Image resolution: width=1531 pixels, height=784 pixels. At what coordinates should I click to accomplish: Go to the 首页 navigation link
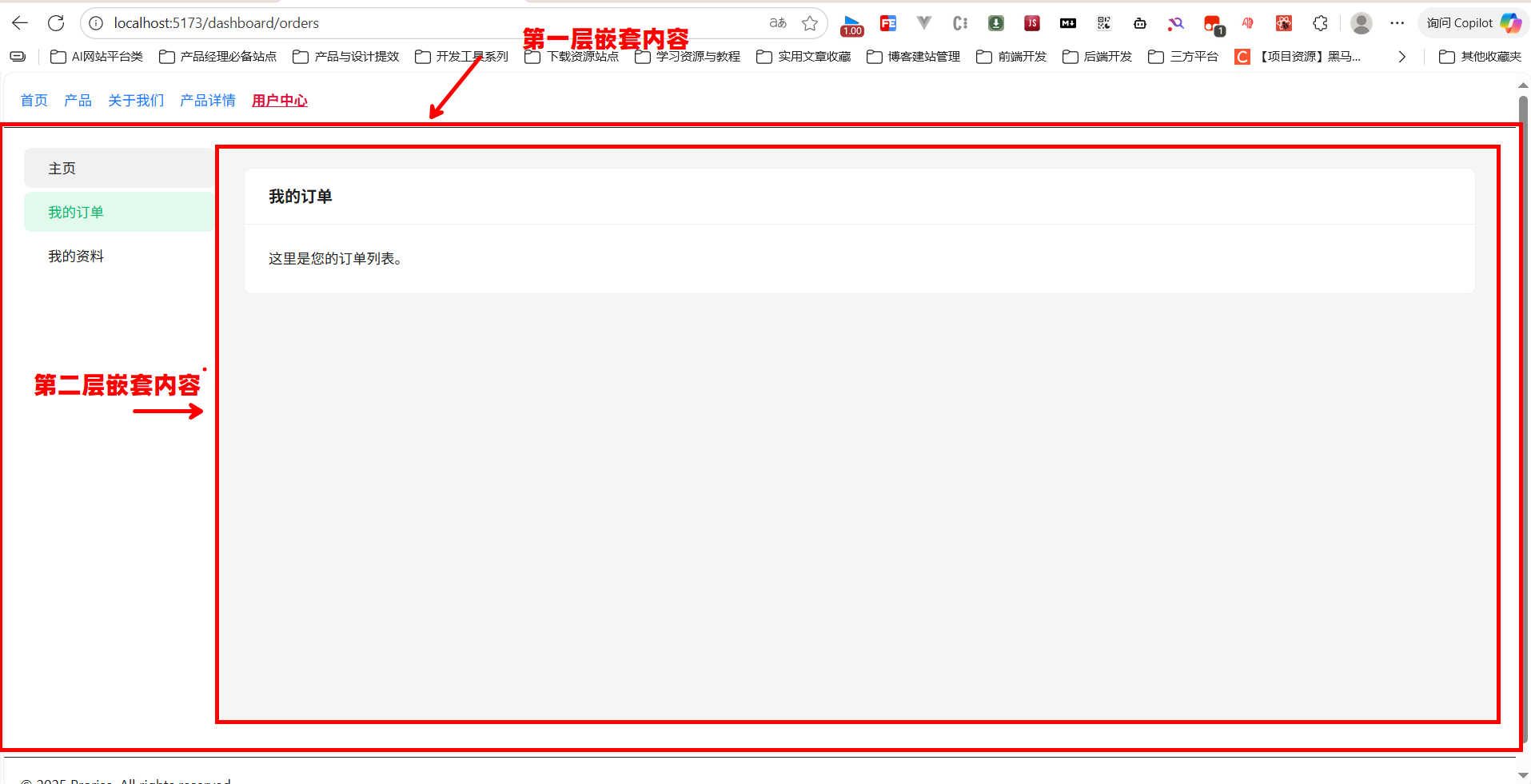[34, 101]
